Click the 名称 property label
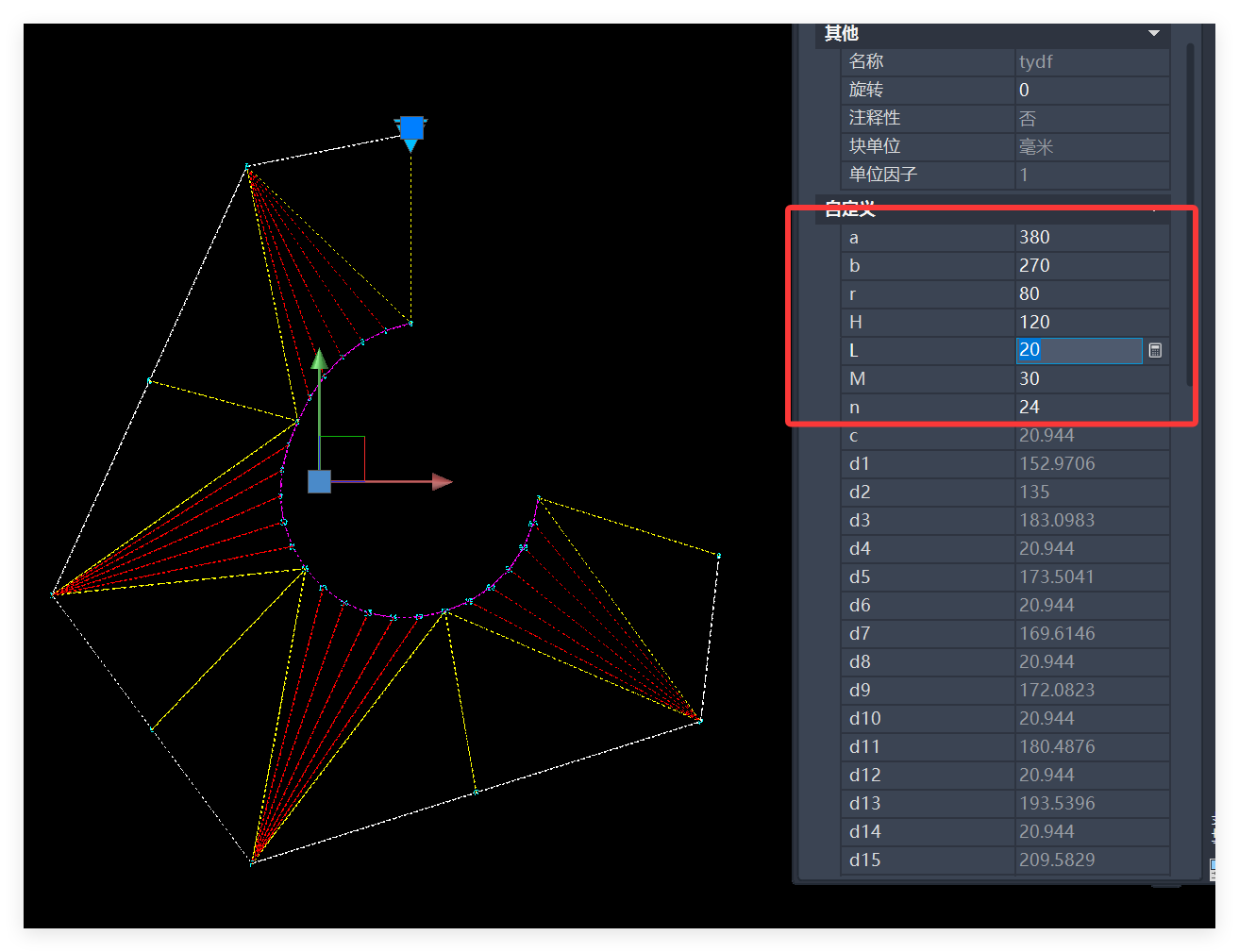 pyautogui.click(x=866, y=61)
